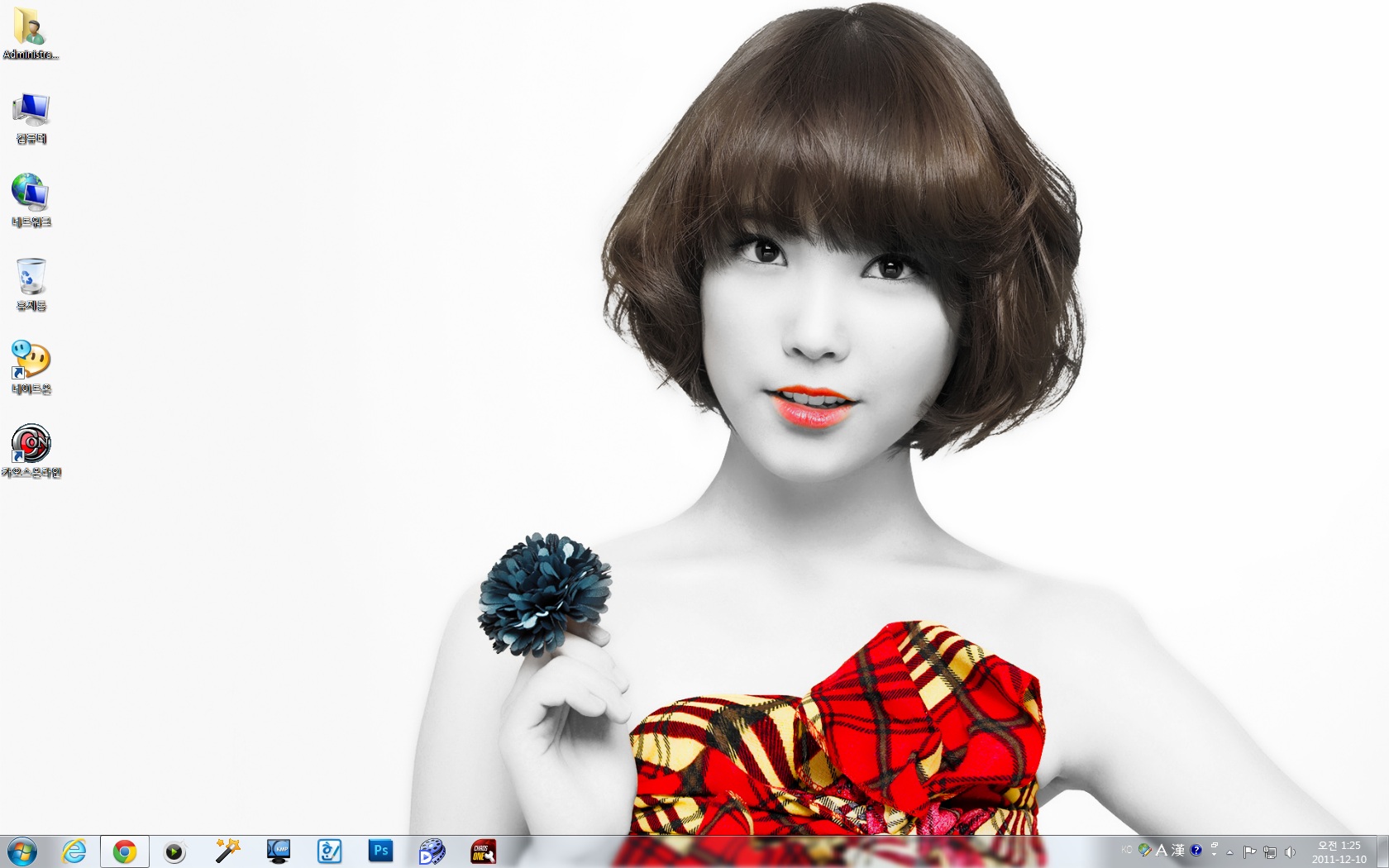Viewport: 1389px width, 868px height.
Task: Click the volume speaker tray icon
Action: coord(1290,852)
